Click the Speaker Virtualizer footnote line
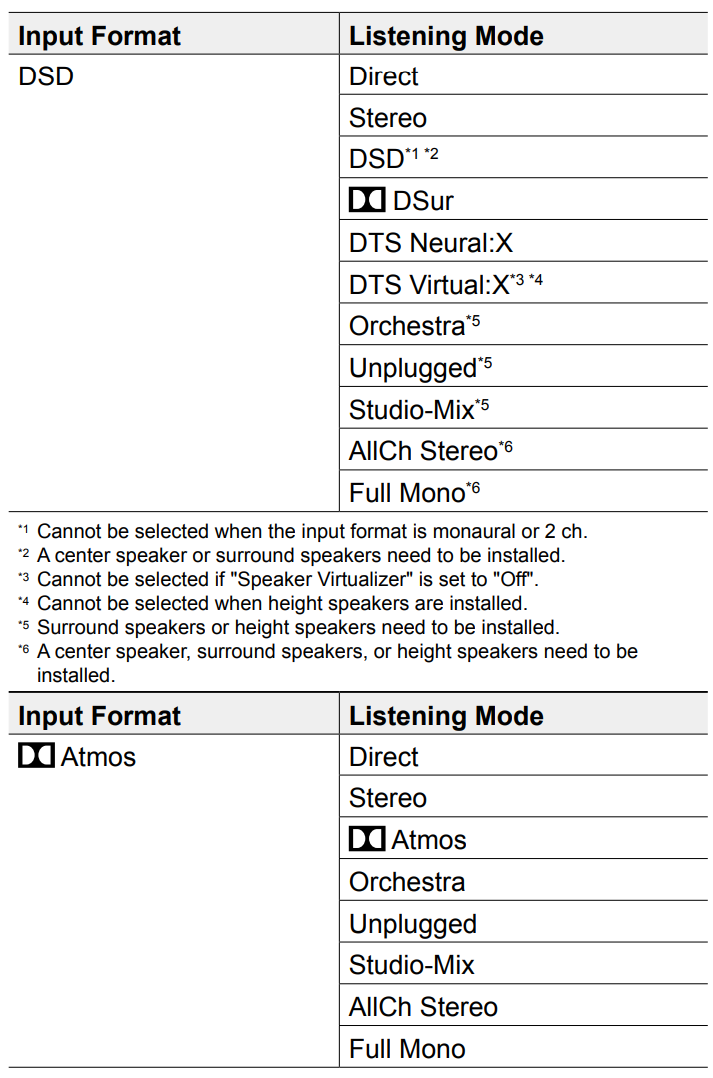Image resolution: width=713 pixels, height=1078 pixels. coord(278,579)
